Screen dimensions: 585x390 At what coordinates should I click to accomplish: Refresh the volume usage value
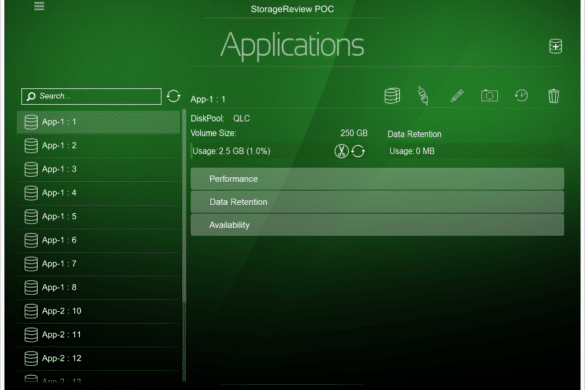tap(358, 151)
